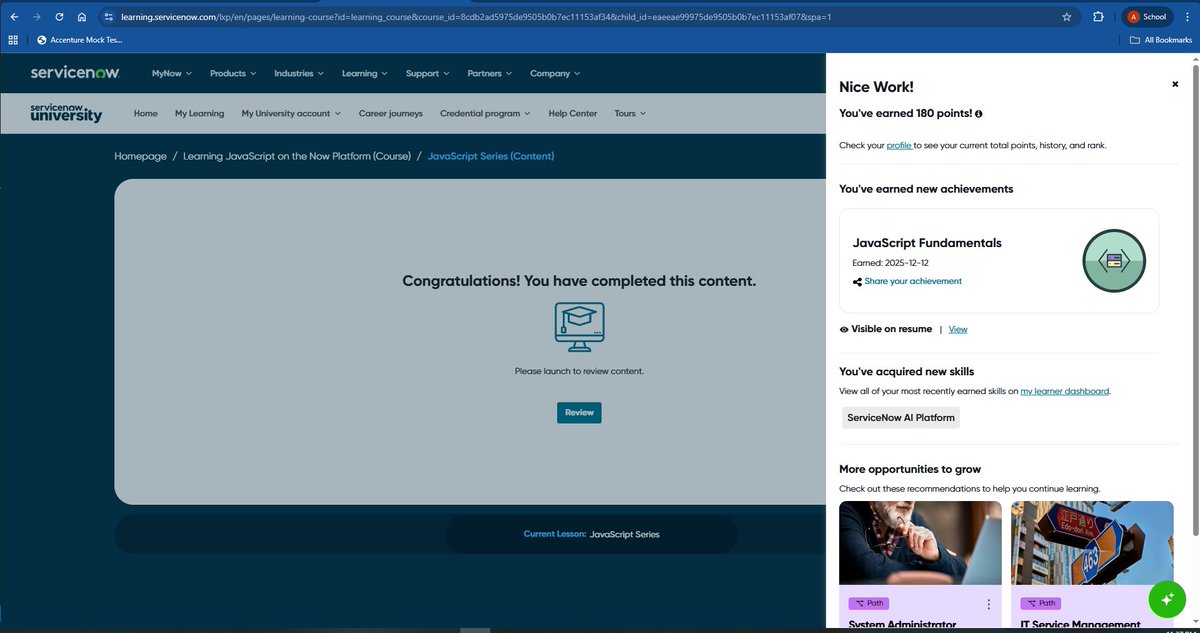Click the ServiceNow University logo
The image size is (1200, 633).
pos(66,112)
